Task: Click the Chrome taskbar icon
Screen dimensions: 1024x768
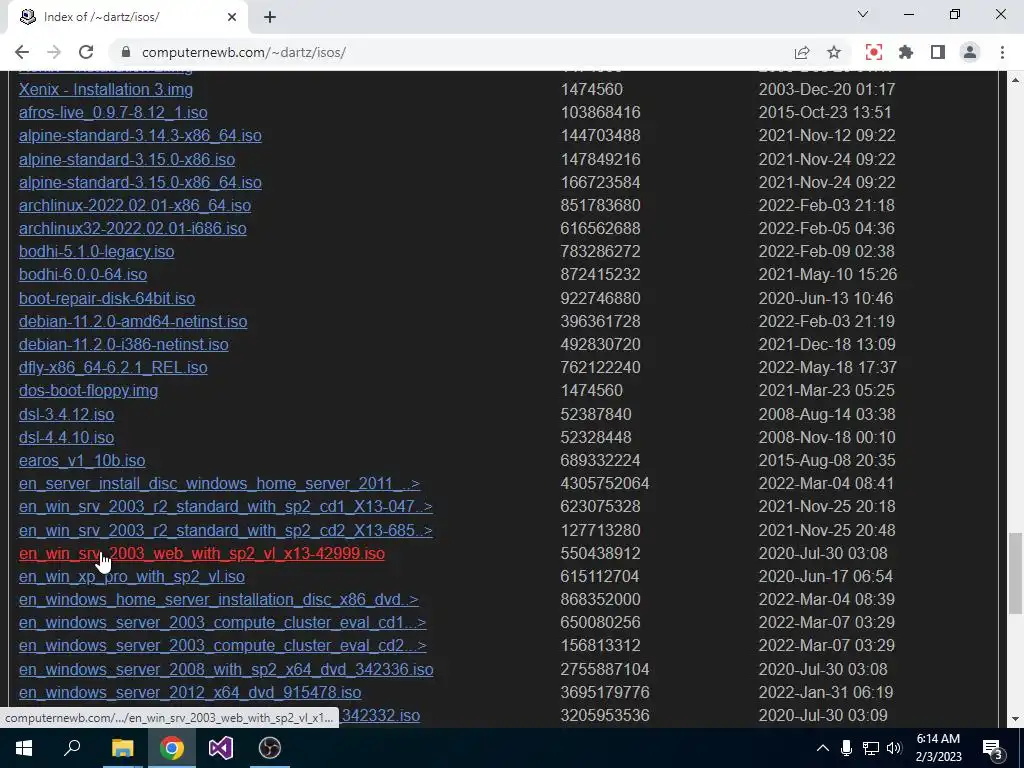Action: click(x=172, y=748)
